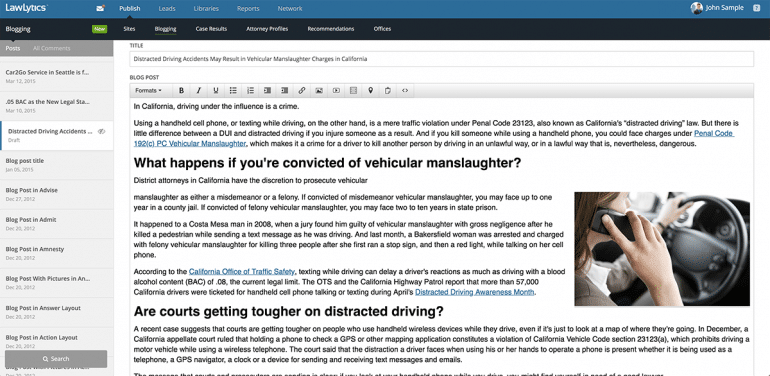Open the mail notifications envelope icon
The height and width of the screenshot is (376, 770).
101,8
